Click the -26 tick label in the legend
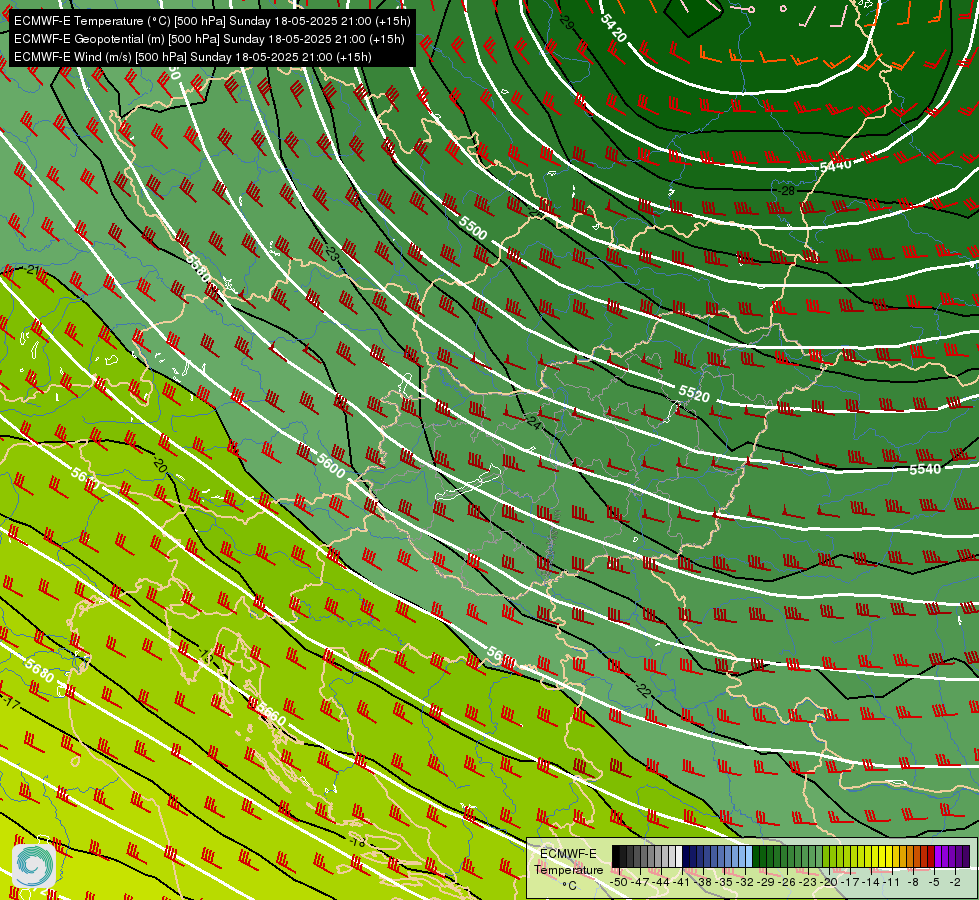This screenshot has width=979, height=900. pyautogui.click(x=787, y=882)
